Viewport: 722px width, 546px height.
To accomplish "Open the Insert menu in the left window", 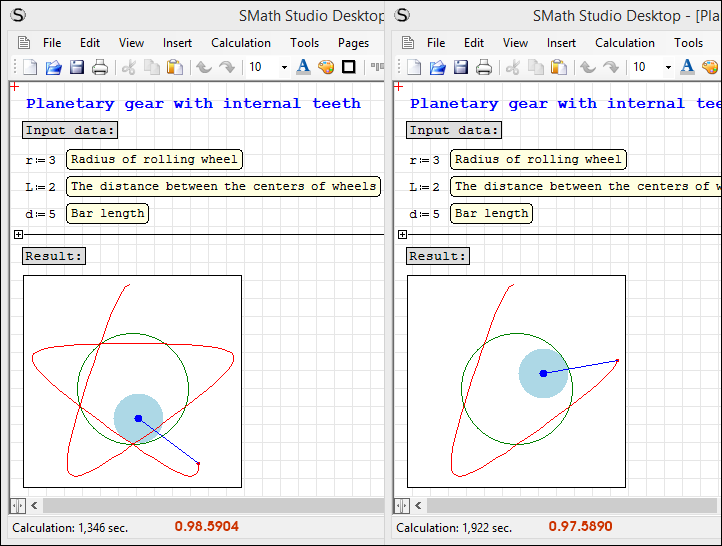I will (x=177, y=43).
